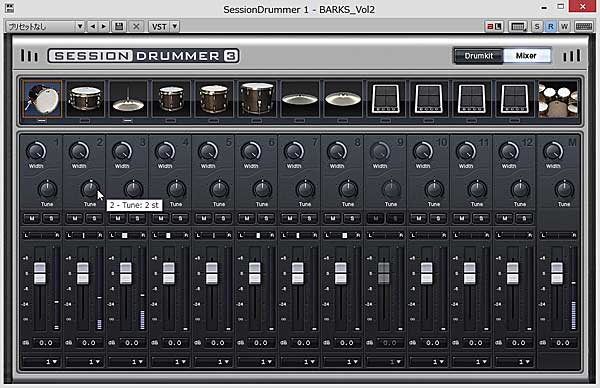
Task: Mute channel 5 with M button
Action: pos(204,218)
